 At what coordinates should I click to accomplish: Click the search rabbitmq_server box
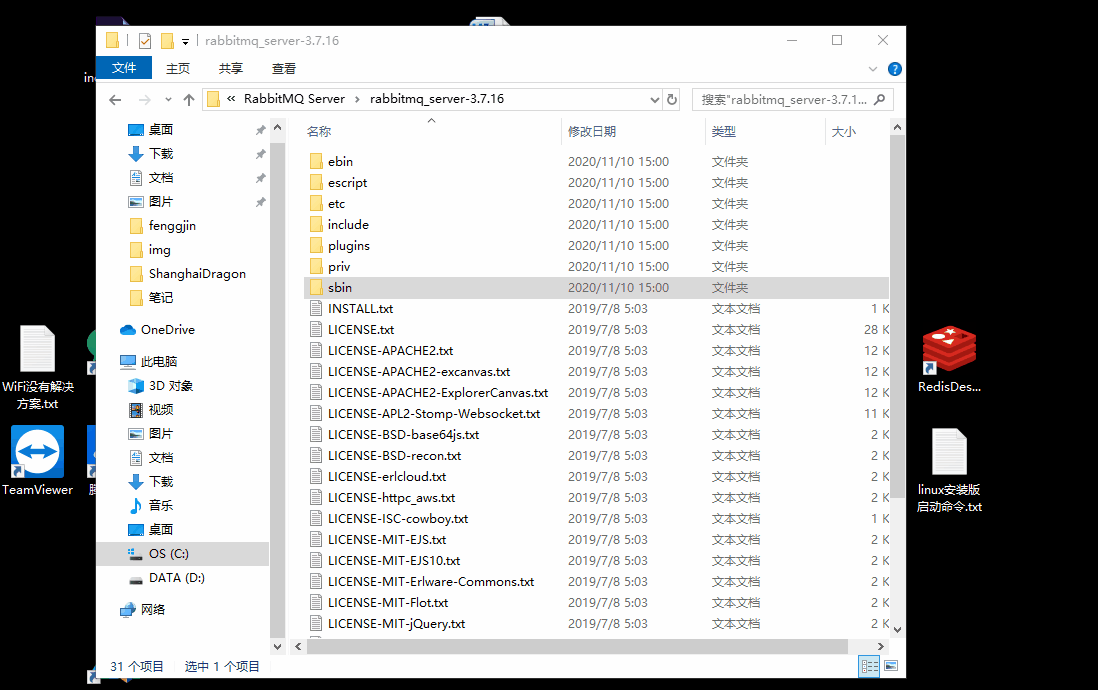793,99
